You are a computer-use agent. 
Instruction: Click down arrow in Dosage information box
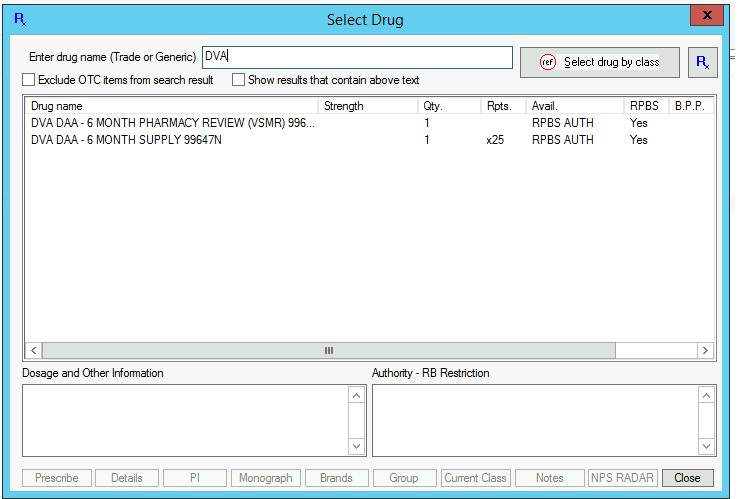coord(356,446)
